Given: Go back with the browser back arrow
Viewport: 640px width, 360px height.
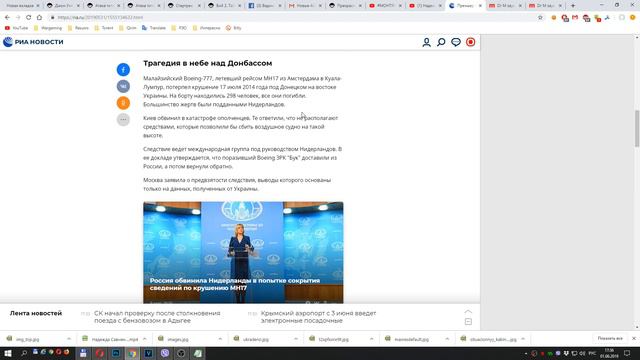Looking at the screenshot, I should (x=7, y=18).
